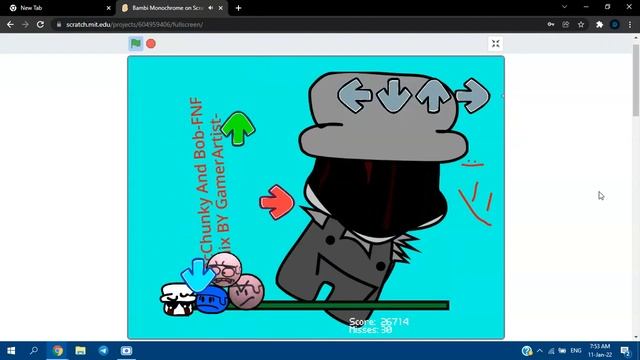The height and width of the screenshot is (360, 640).
Task: Open the notification center icon
Action: [625, 351]
